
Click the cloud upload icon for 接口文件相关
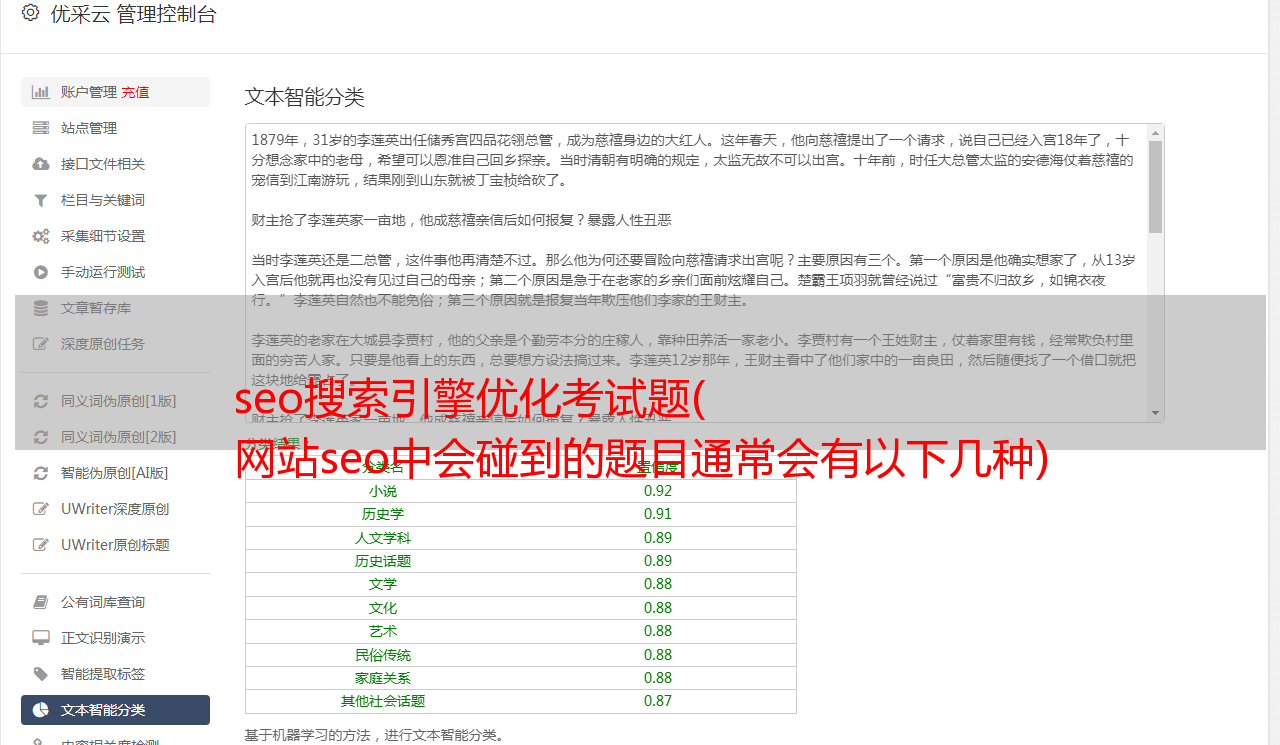click(41, 164)
